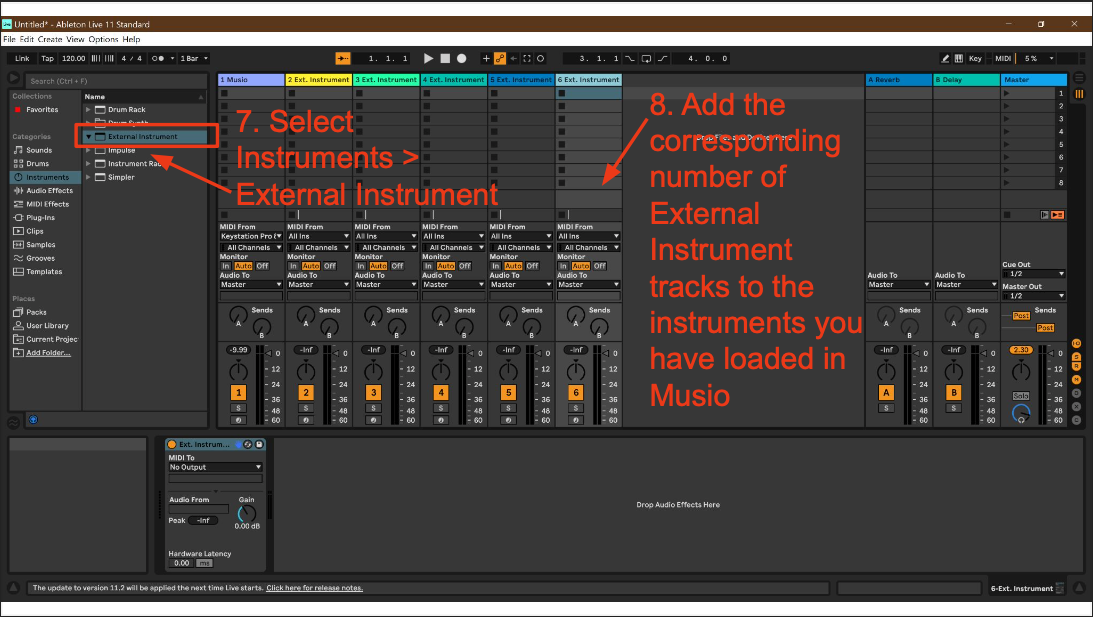The image size is (1093, 617).
Task: Toggle the Mixer section M selector
Action: click(x=1076, y=380)
